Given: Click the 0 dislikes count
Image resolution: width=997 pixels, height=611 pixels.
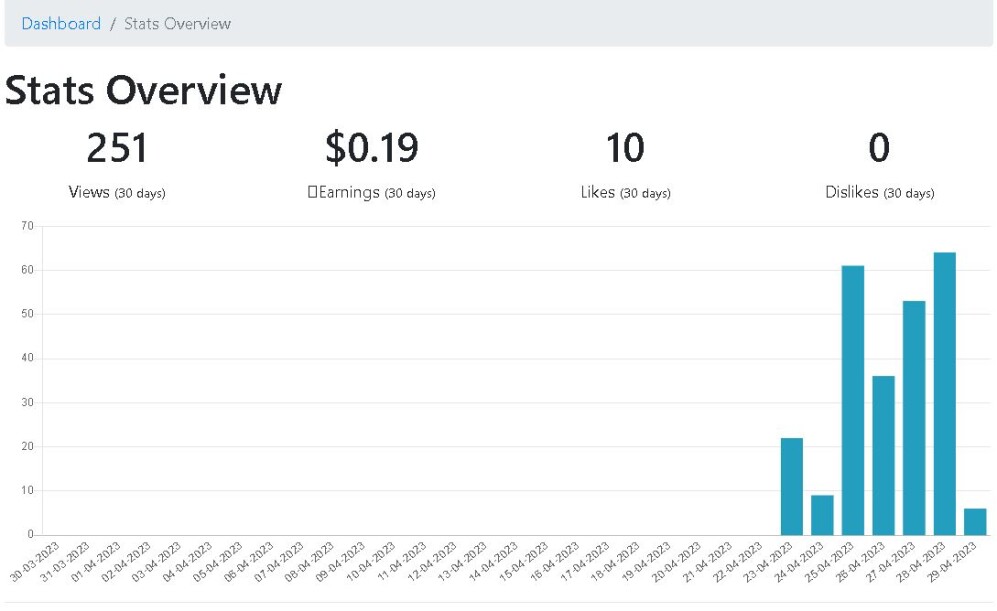Looking at the screenshot, I should click(879, 148).
